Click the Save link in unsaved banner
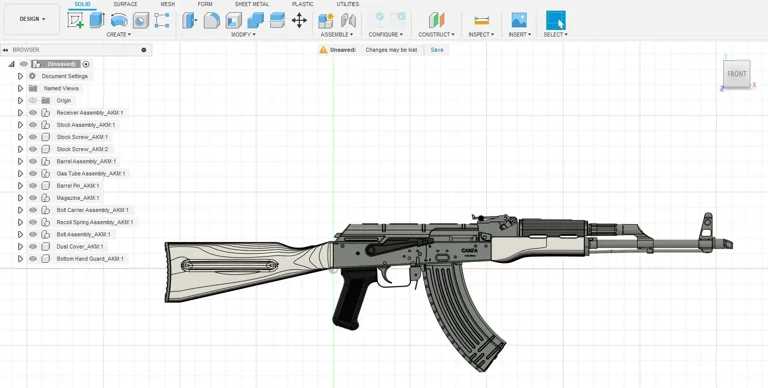This screenshot has width=768, height=388. [437, 50]
